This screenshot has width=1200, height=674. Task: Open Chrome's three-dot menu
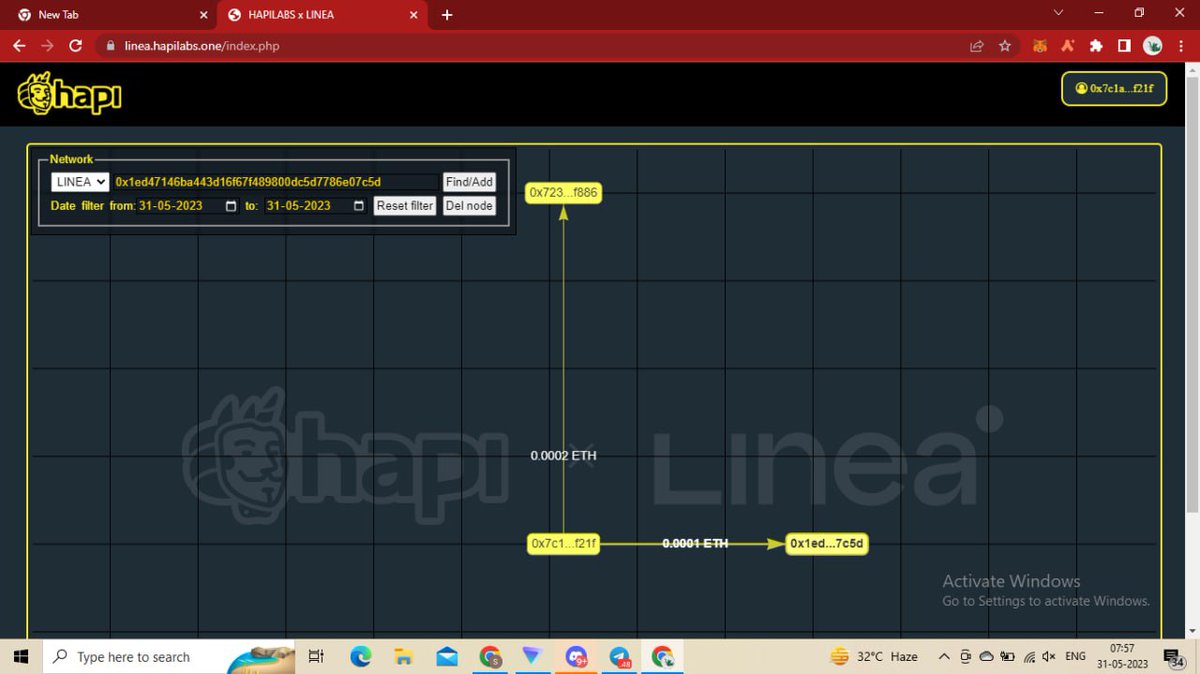coord(1181,46)
